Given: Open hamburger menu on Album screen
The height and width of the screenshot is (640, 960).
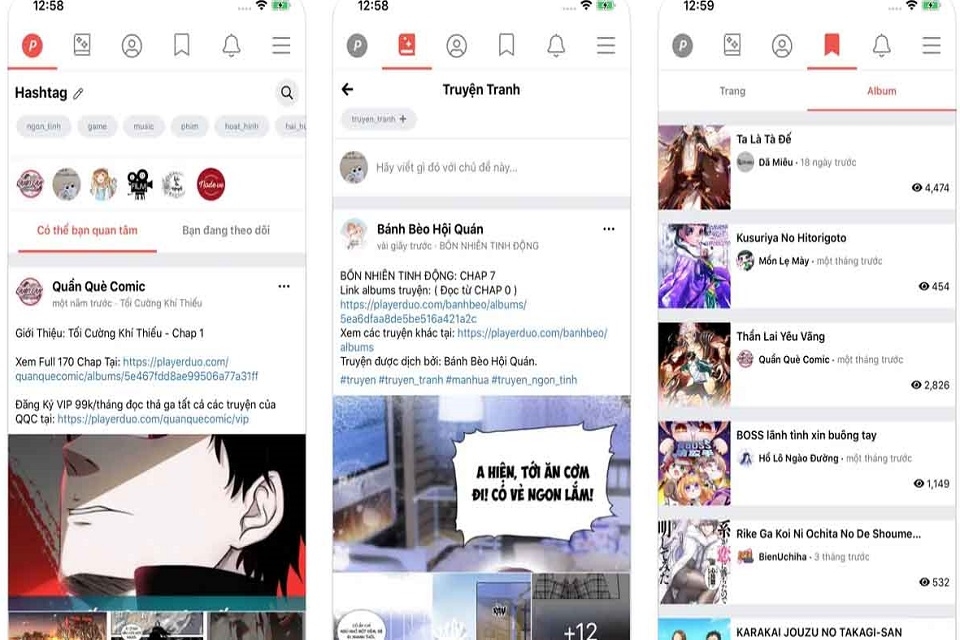Looking at the screenshot, I should [x=931, y=45].
